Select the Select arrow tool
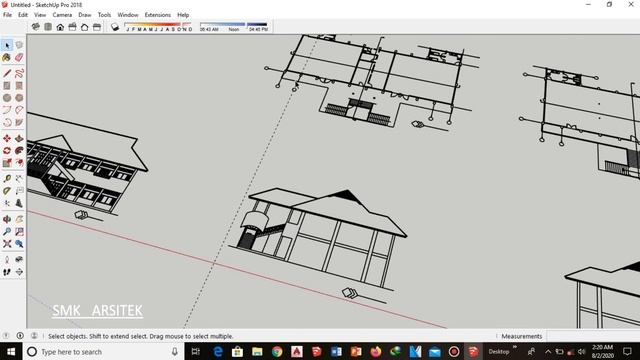640x360 pixels. pyautogui.click(x=7, y=45)
